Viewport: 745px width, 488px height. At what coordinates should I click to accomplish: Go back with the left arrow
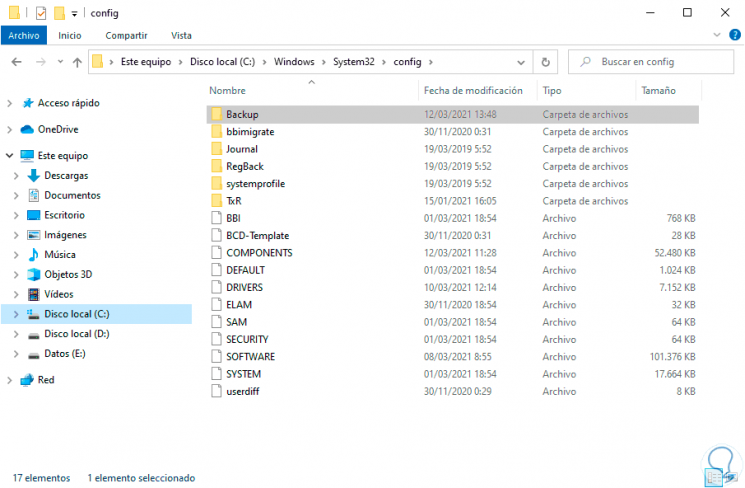(x=17, y=62)
